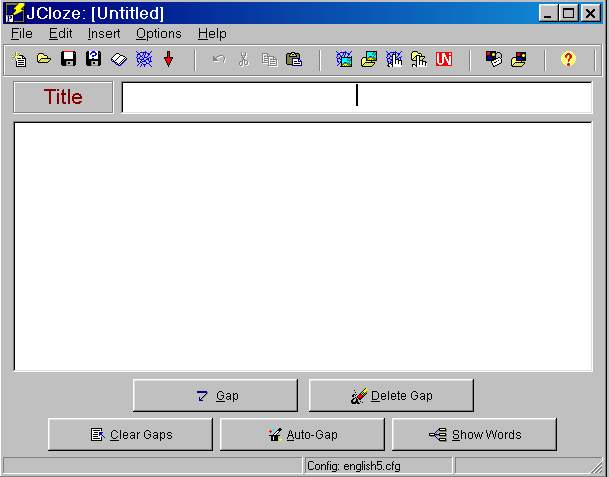This screenshot has width=609, height=477.
Task: Click the Gap button
Action: [215, 395]
